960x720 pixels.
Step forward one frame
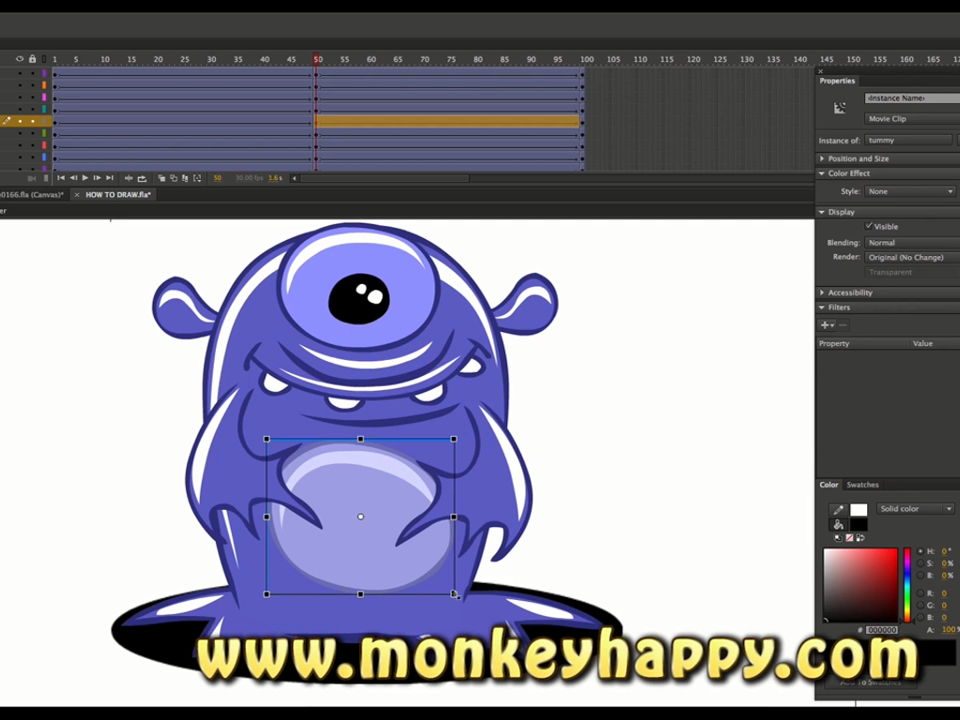(97, 178)
